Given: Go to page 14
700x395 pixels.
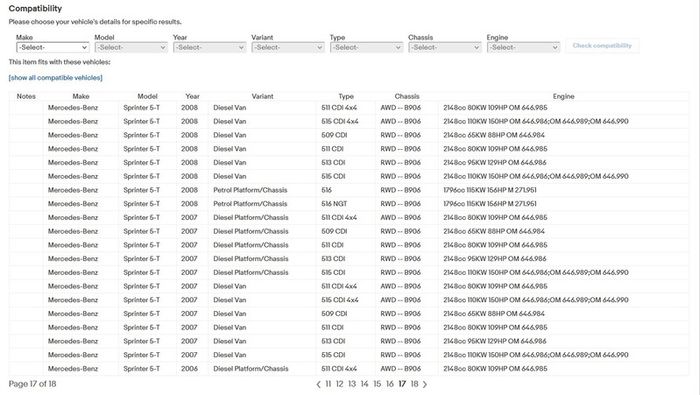Looking at the screenshot, I should tap(365, 384).
